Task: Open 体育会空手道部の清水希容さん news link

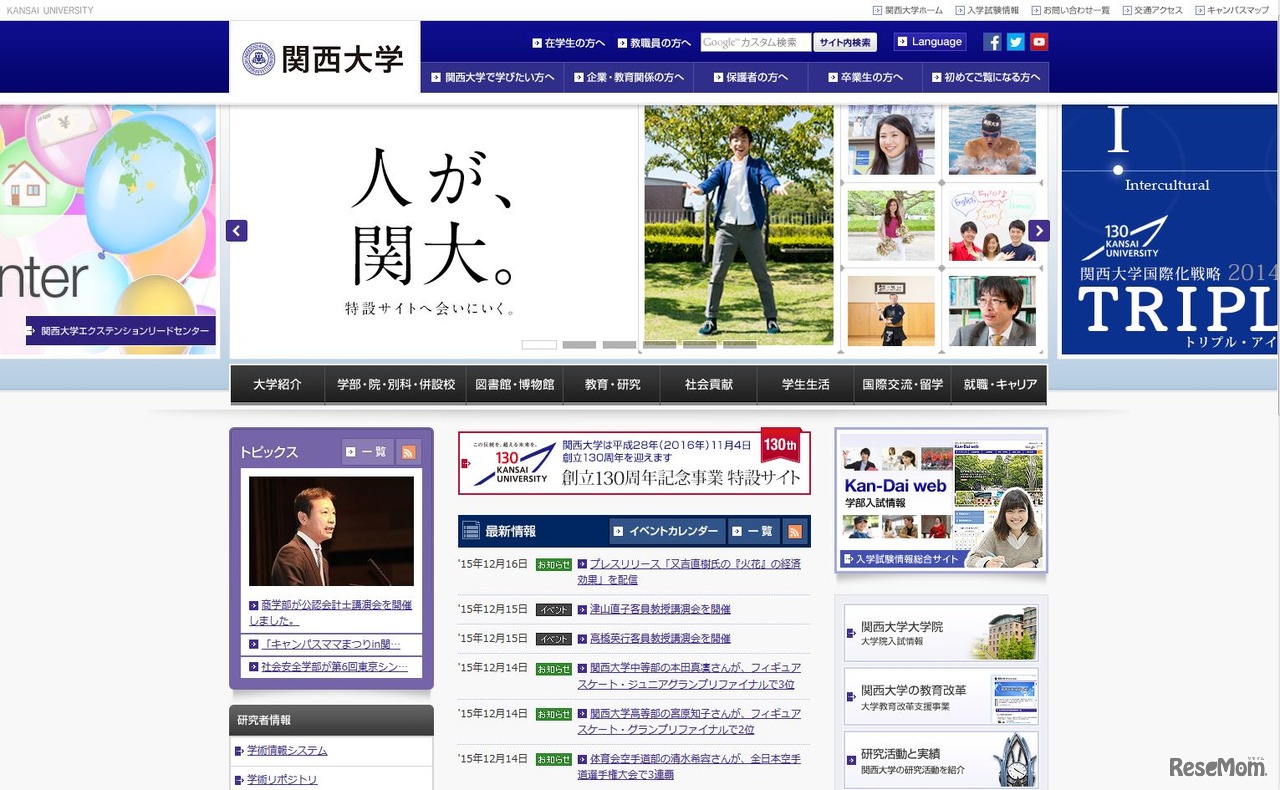Action: [x=689, y=766]
